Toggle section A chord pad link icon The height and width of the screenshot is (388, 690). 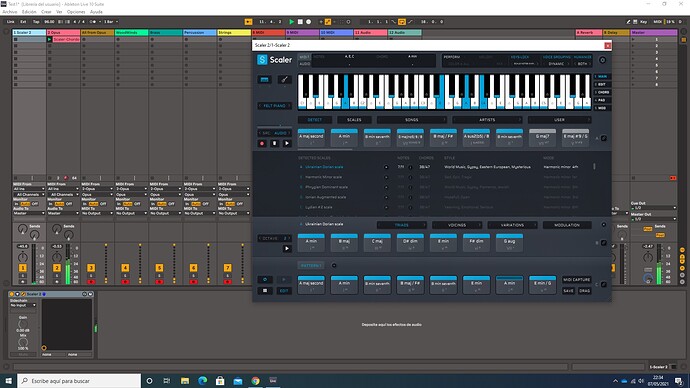[x=604, y=138]
